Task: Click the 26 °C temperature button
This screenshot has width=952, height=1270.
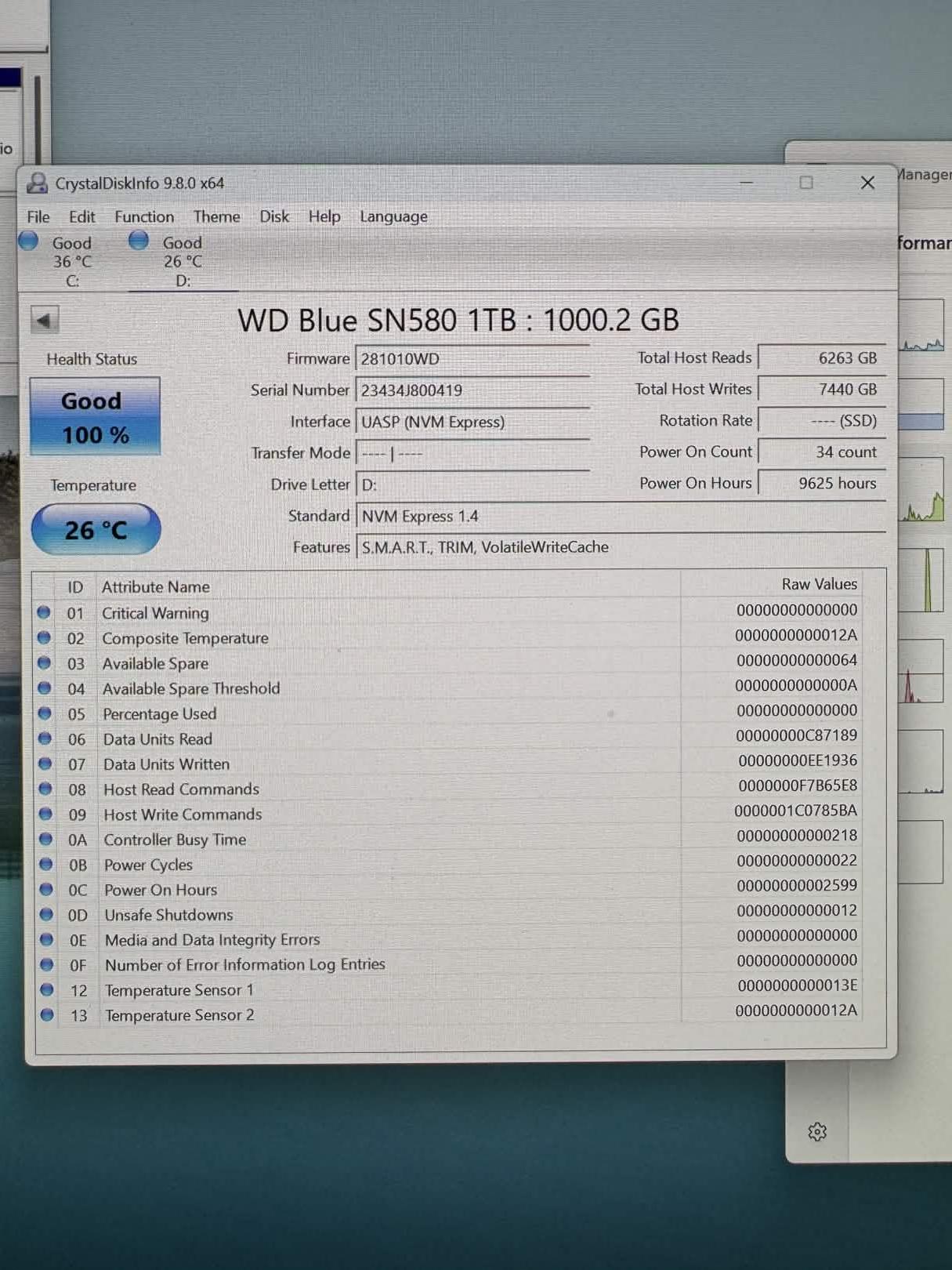Action: (96, 530)
